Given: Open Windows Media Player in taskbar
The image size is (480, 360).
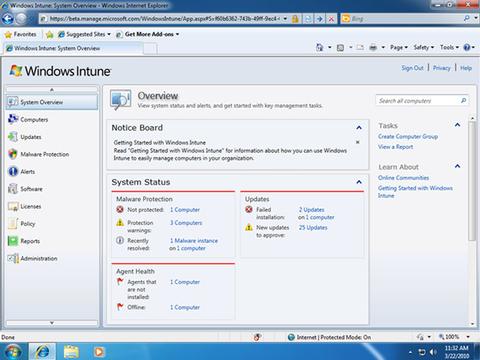Looking at the screenshot, I should (99, 352).
